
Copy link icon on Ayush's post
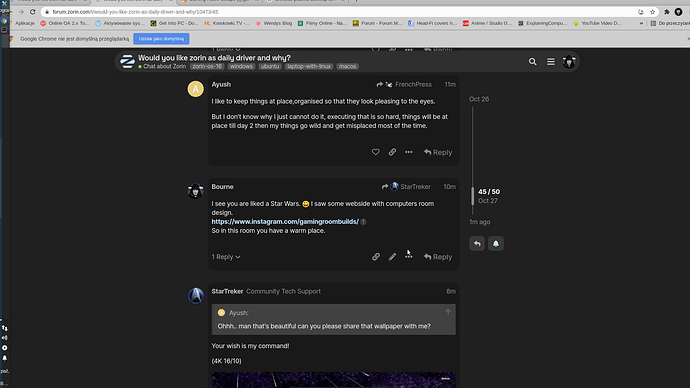392,152
